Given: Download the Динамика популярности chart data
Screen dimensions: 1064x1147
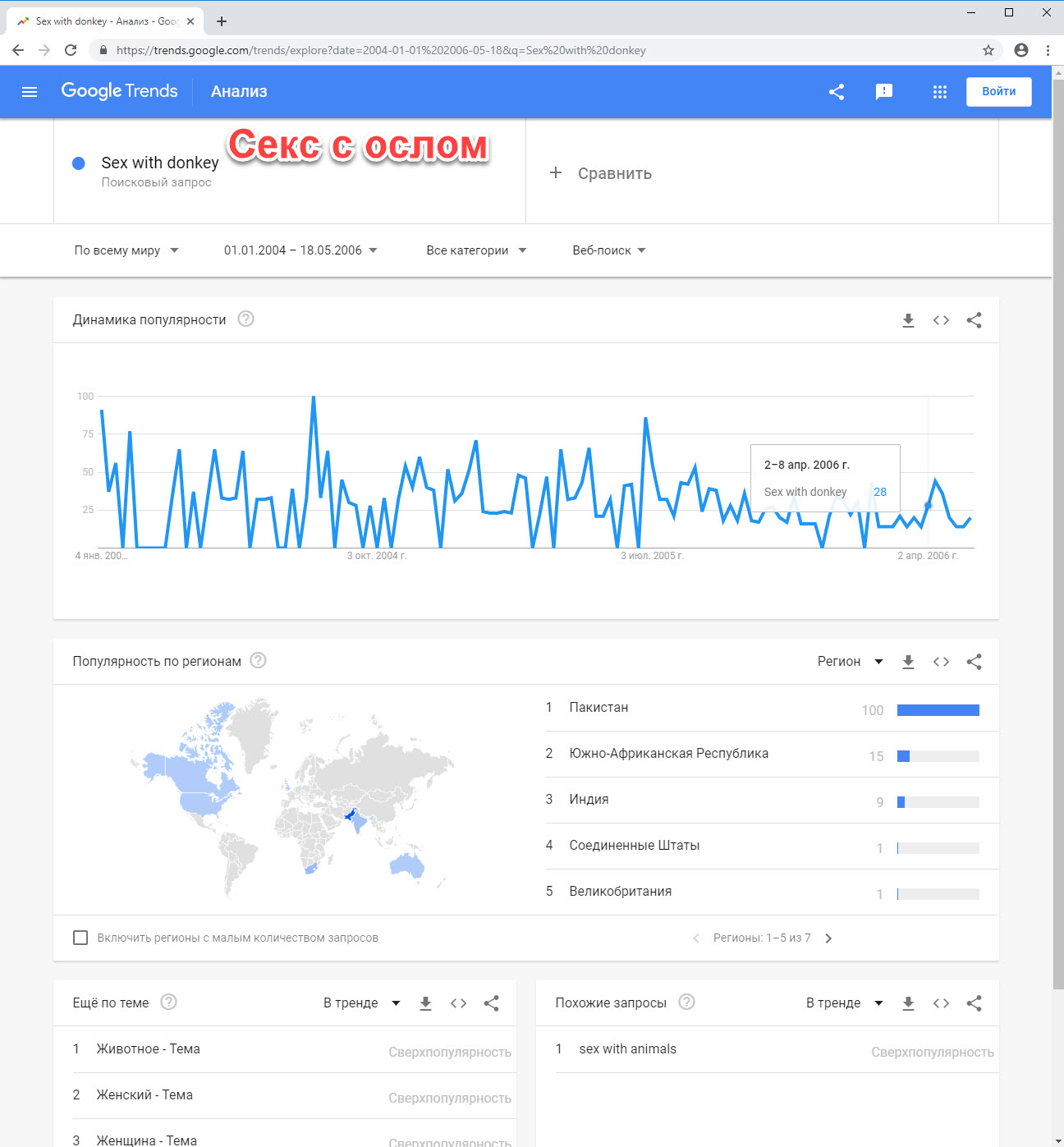Looking at the screenshot, I should (x=908, y=320).
